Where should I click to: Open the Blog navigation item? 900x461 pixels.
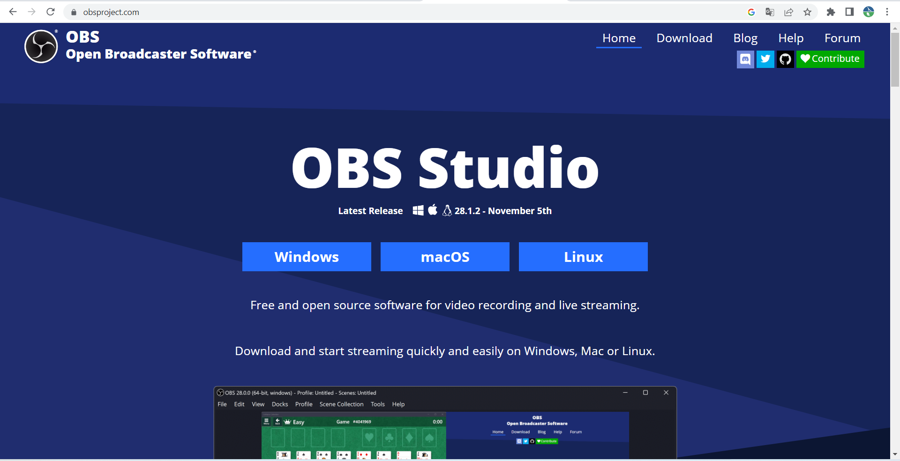pyautogui.click(x=745, y=38)
